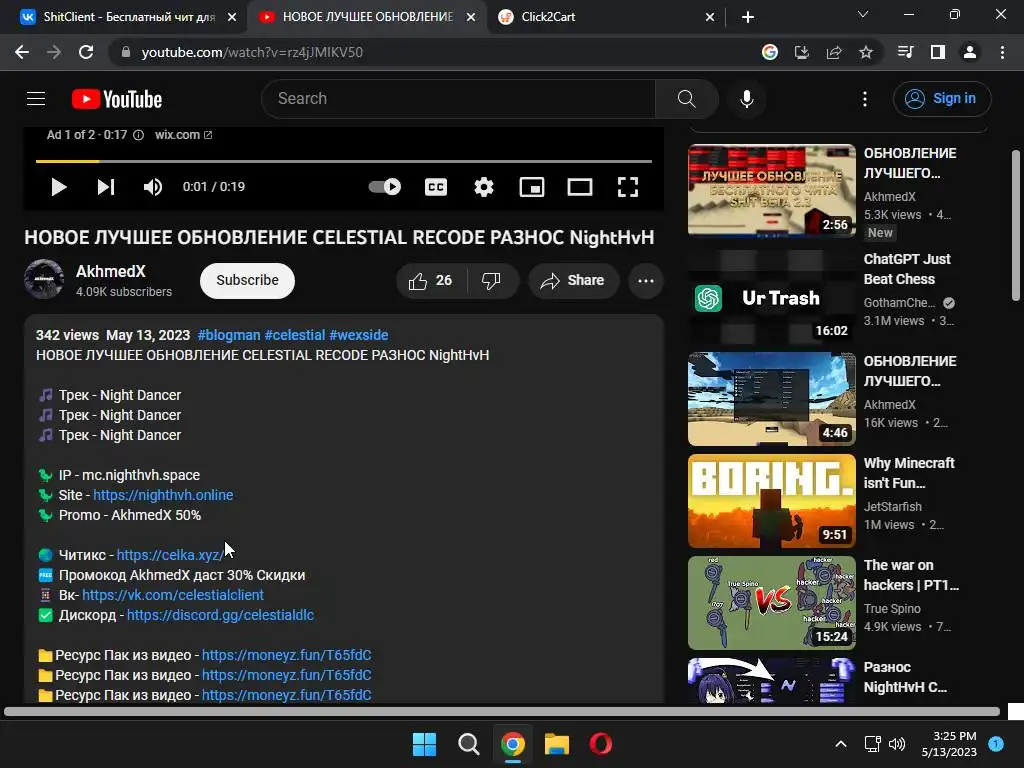Play the video with the play button
The image size is (1024, 768).
(x=58, y=187)
